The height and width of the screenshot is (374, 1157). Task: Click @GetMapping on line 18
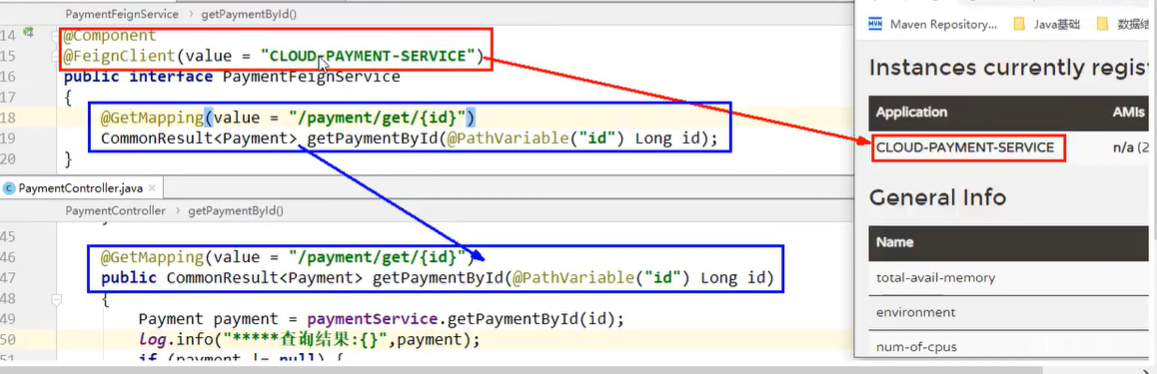click(x=152, y=118)
